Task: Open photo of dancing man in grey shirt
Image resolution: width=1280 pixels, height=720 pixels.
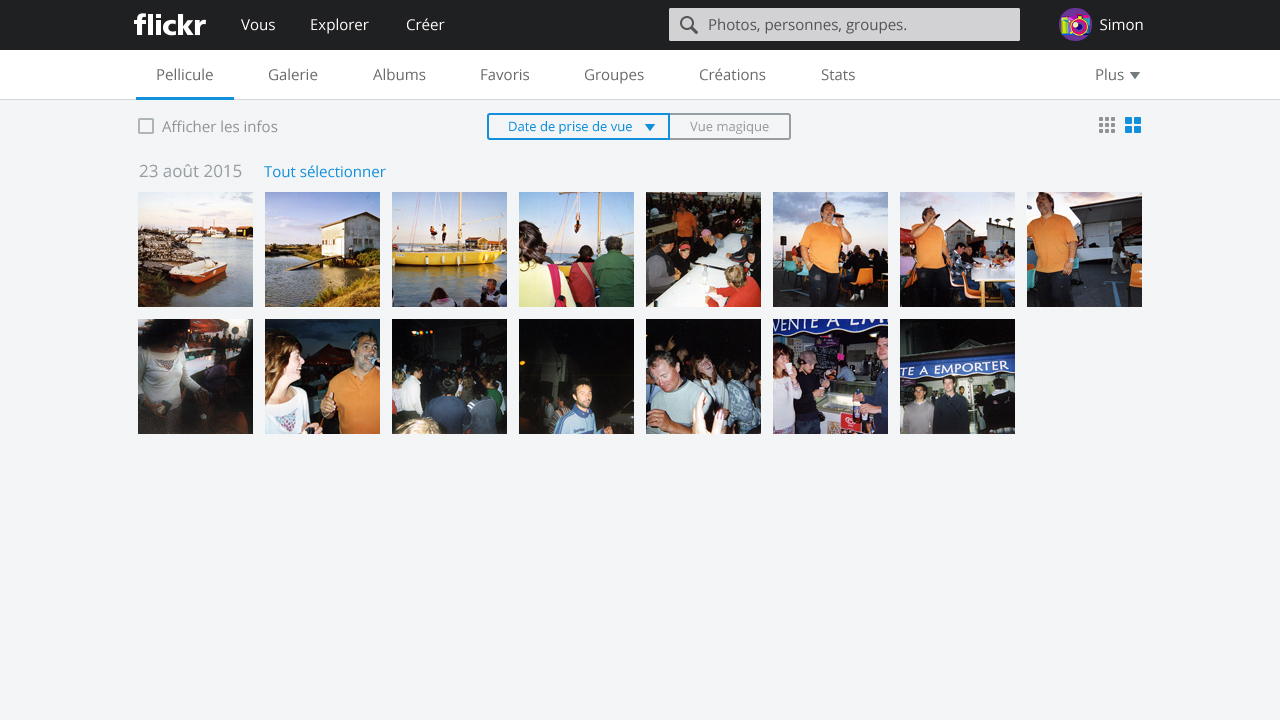Action: point(703,376)
